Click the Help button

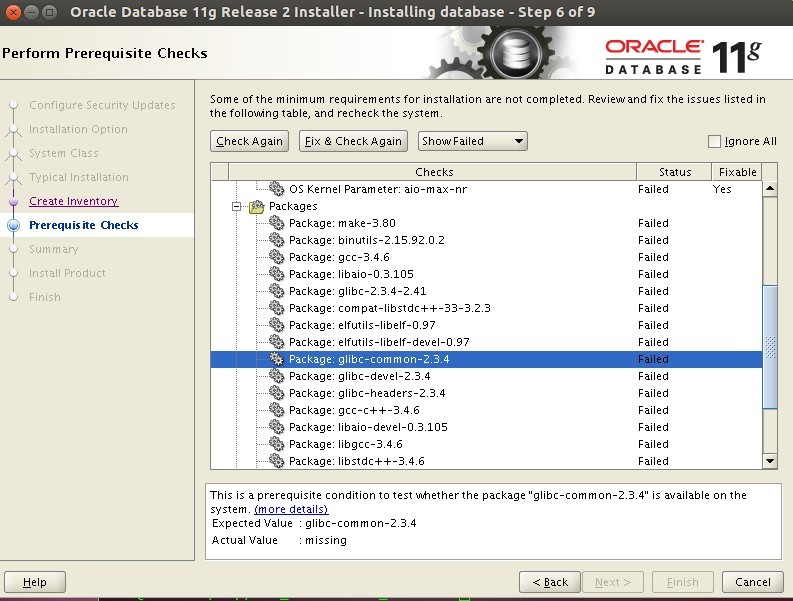35,582
